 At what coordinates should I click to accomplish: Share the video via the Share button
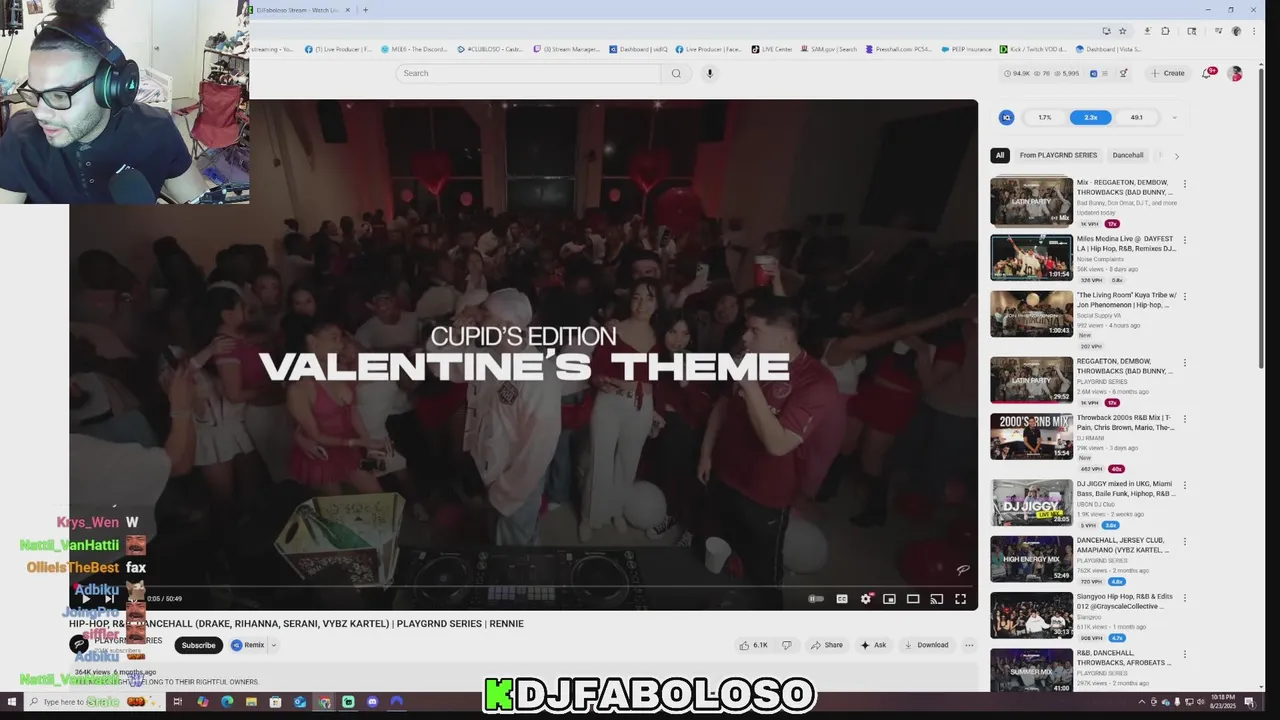coord(827,645)
